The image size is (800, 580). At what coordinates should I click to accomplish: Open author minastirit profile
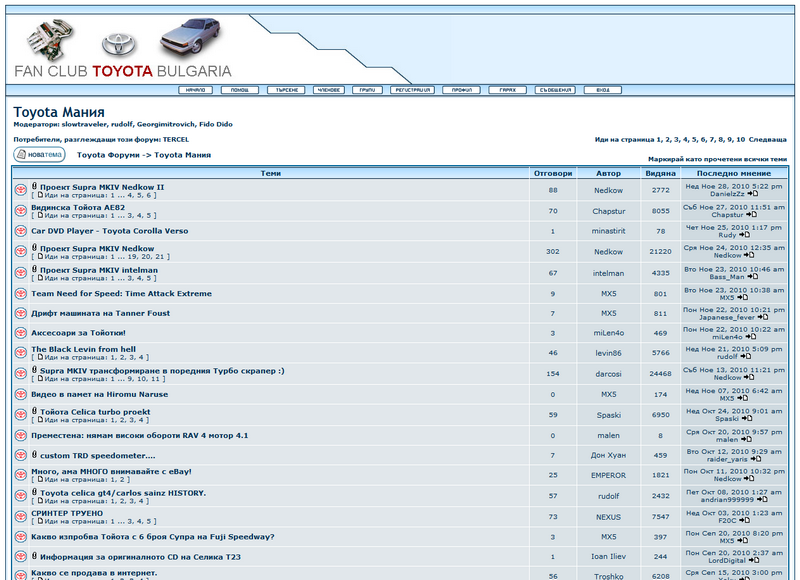(608, 231)
